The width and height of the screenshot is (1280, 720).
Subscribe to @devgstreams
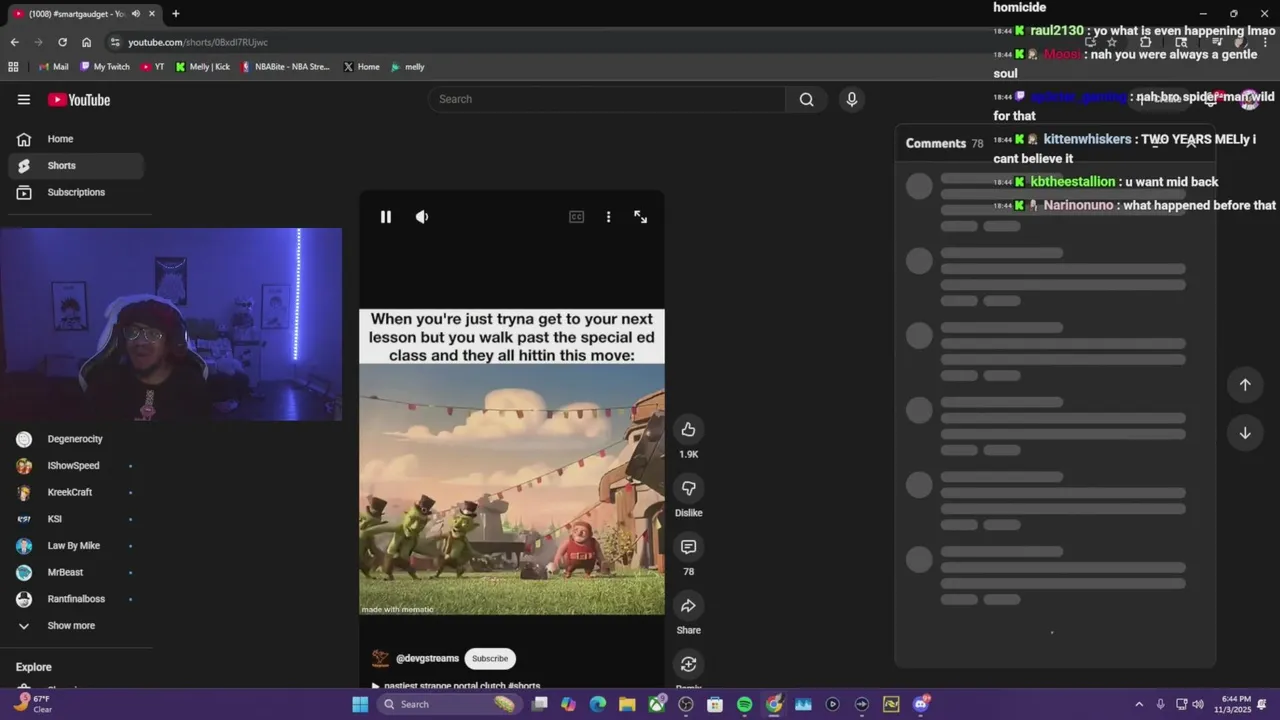[x=490, y=658]
